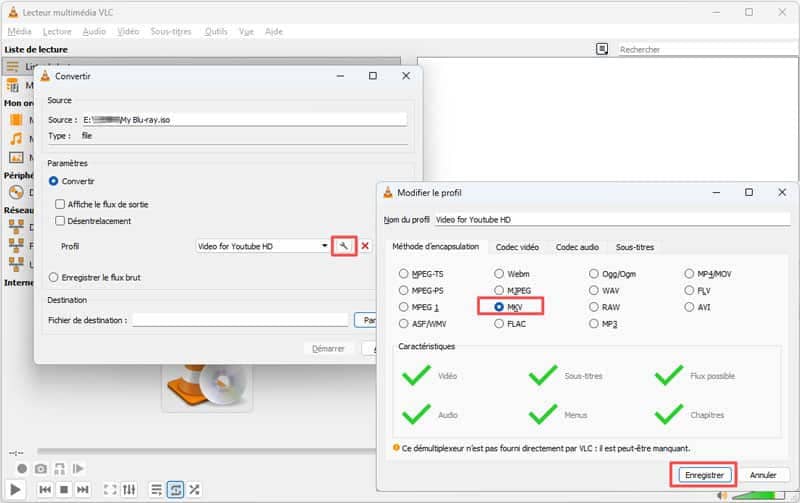Toggle the loop playback icon
Screen dimensions: 800x503
point(175,489)
